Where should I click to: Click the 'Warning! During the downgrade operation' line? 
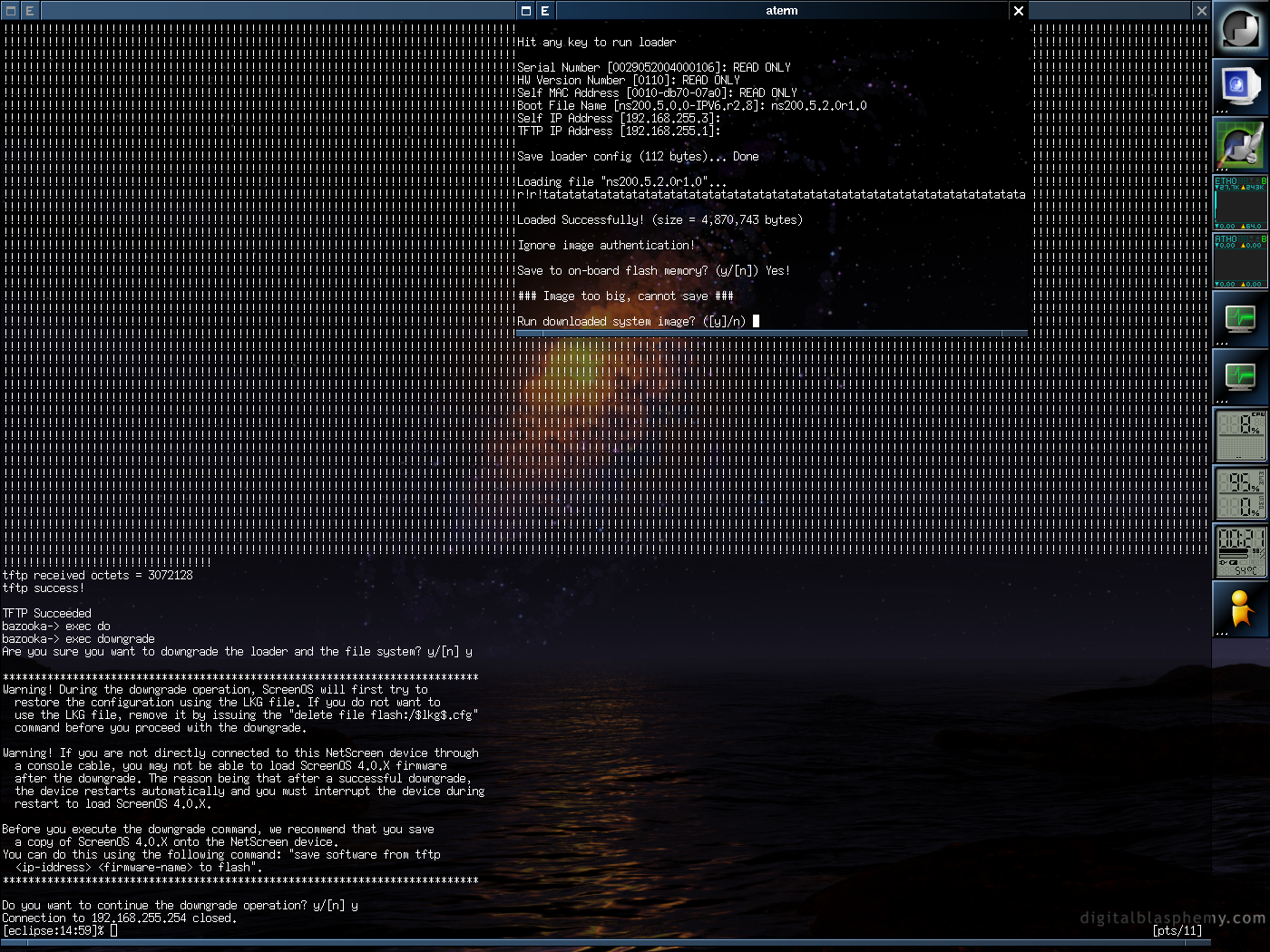[215, 690]
